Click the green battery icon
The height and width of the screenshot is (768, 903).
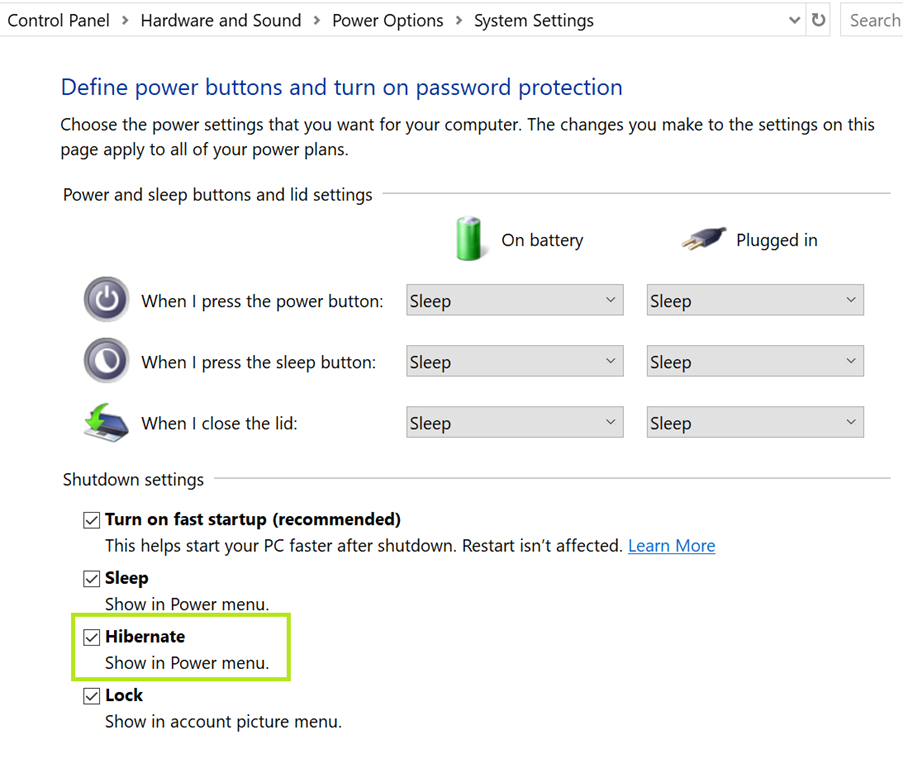(x=469, y=239)
